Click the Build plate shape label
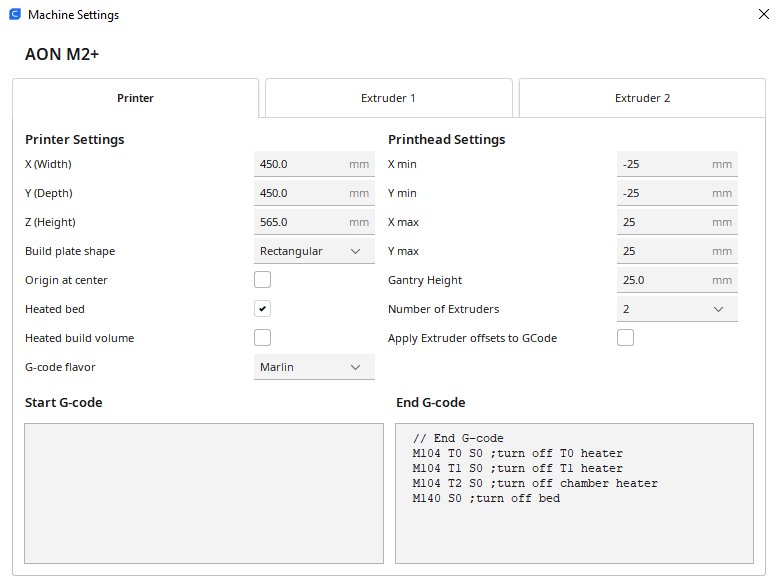Viewport: 776px width, 579px height. (x=70, y=251)
